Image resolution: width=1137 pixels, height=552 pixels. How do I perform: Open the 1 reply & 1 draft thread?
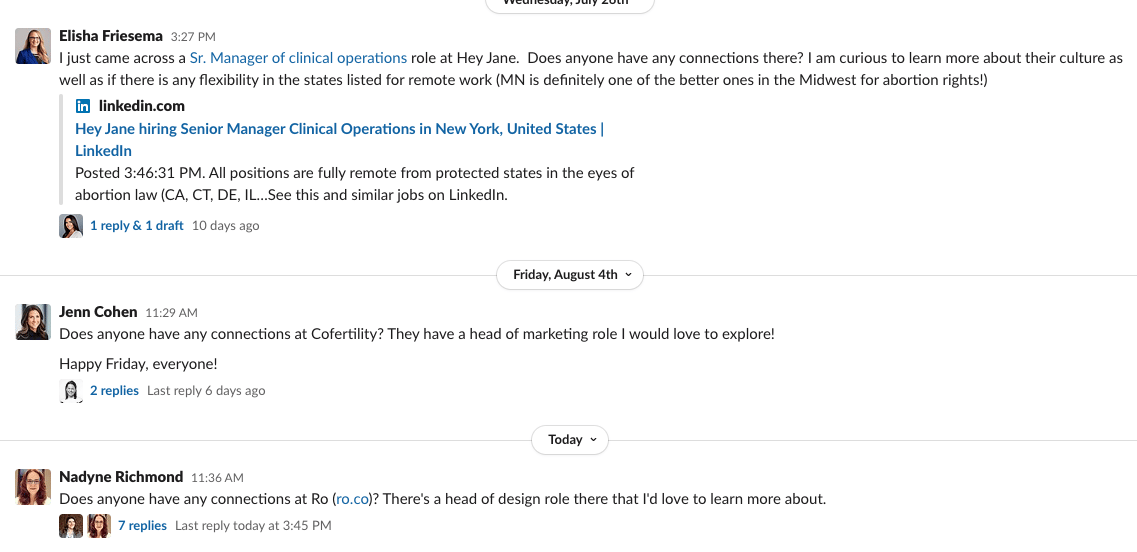(136, 226)
